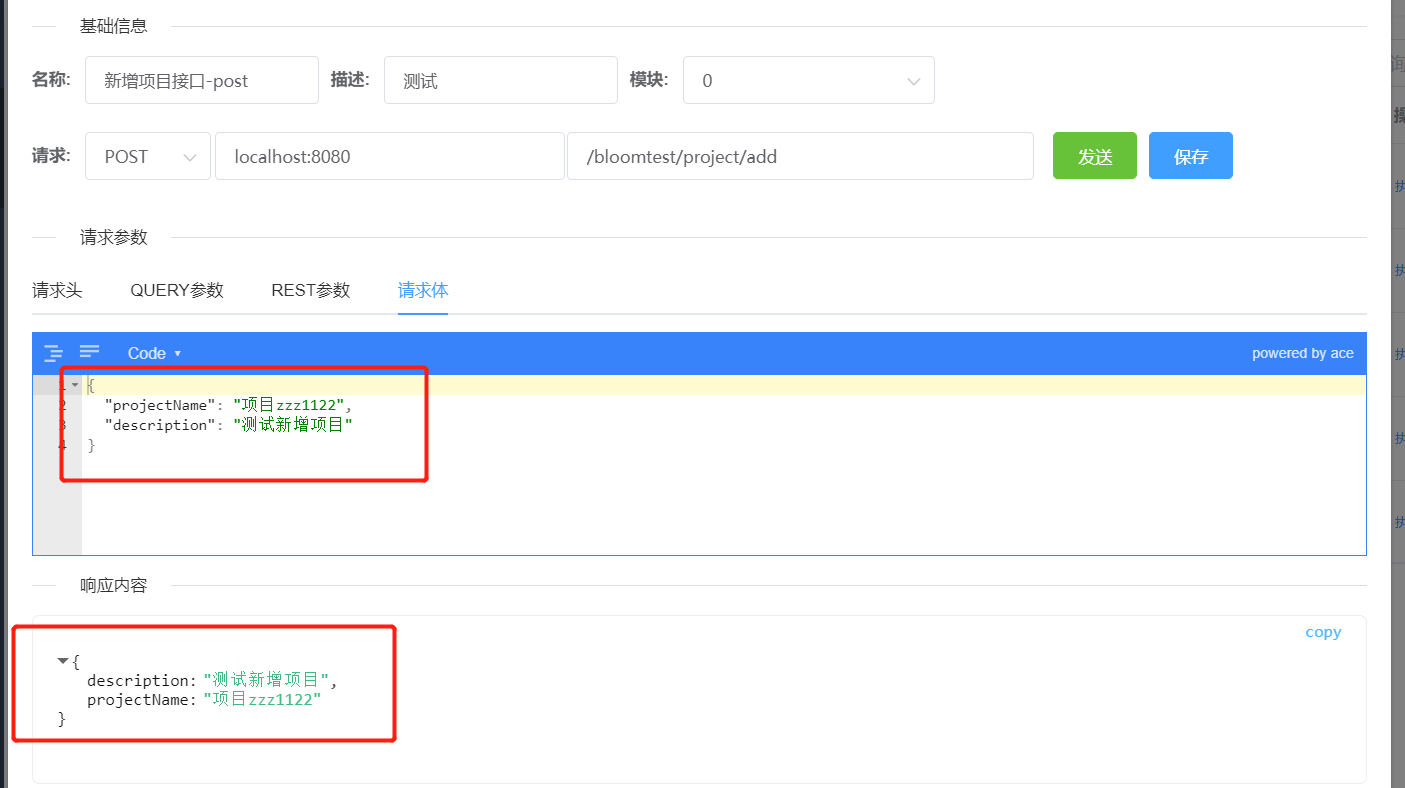Click the "description" key in editor
This screenshot has width=1405, height=788.
[x=158, y=425]
